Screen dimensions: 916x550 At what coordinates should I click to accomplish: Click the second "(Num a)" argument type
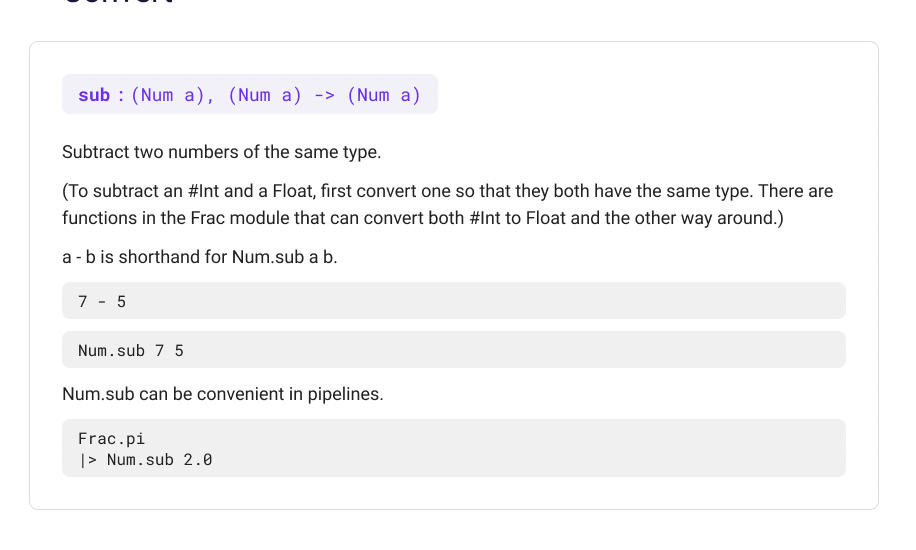265,95
